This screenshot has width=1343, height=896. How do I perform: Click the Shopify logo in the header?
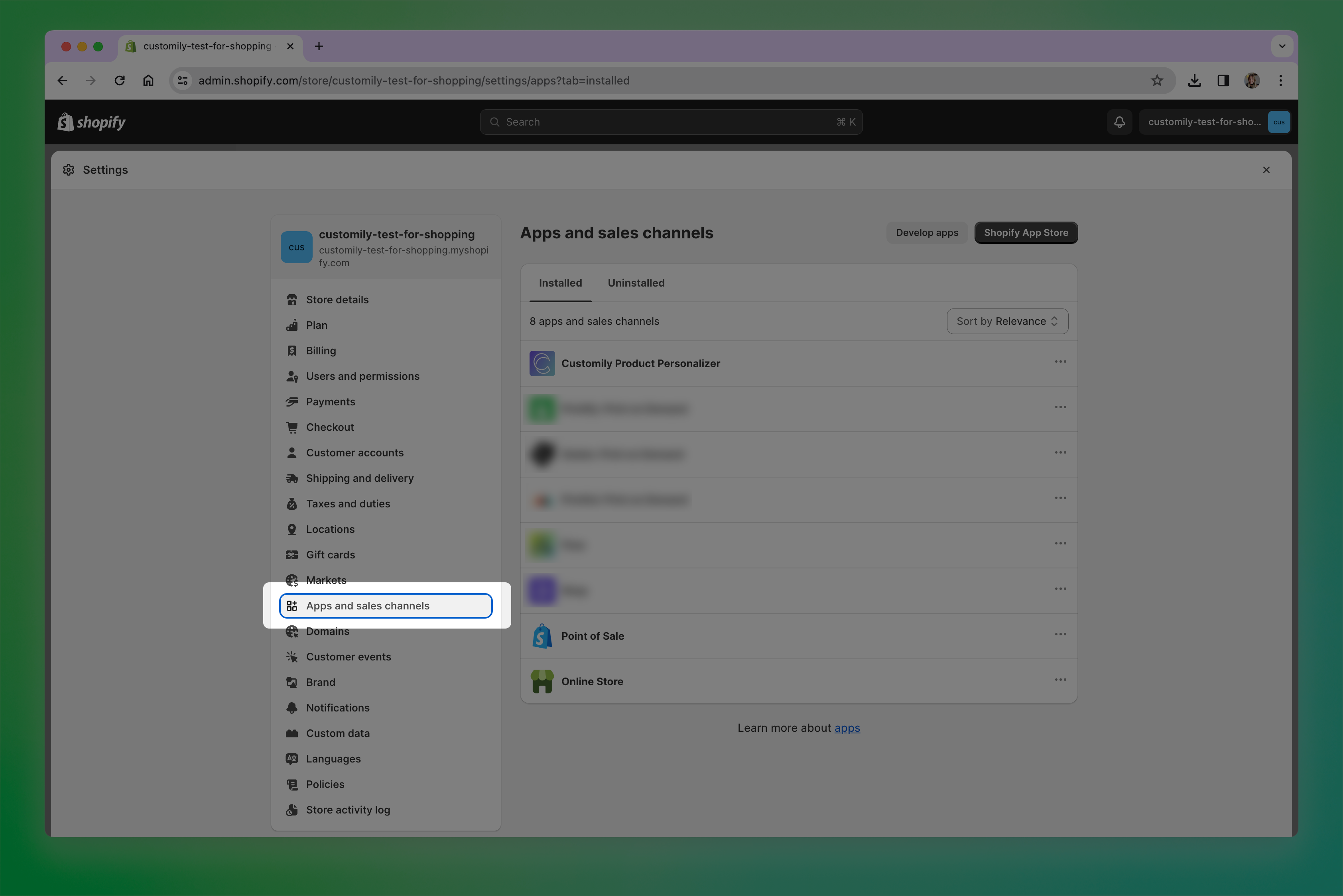(x=91, y=122)
